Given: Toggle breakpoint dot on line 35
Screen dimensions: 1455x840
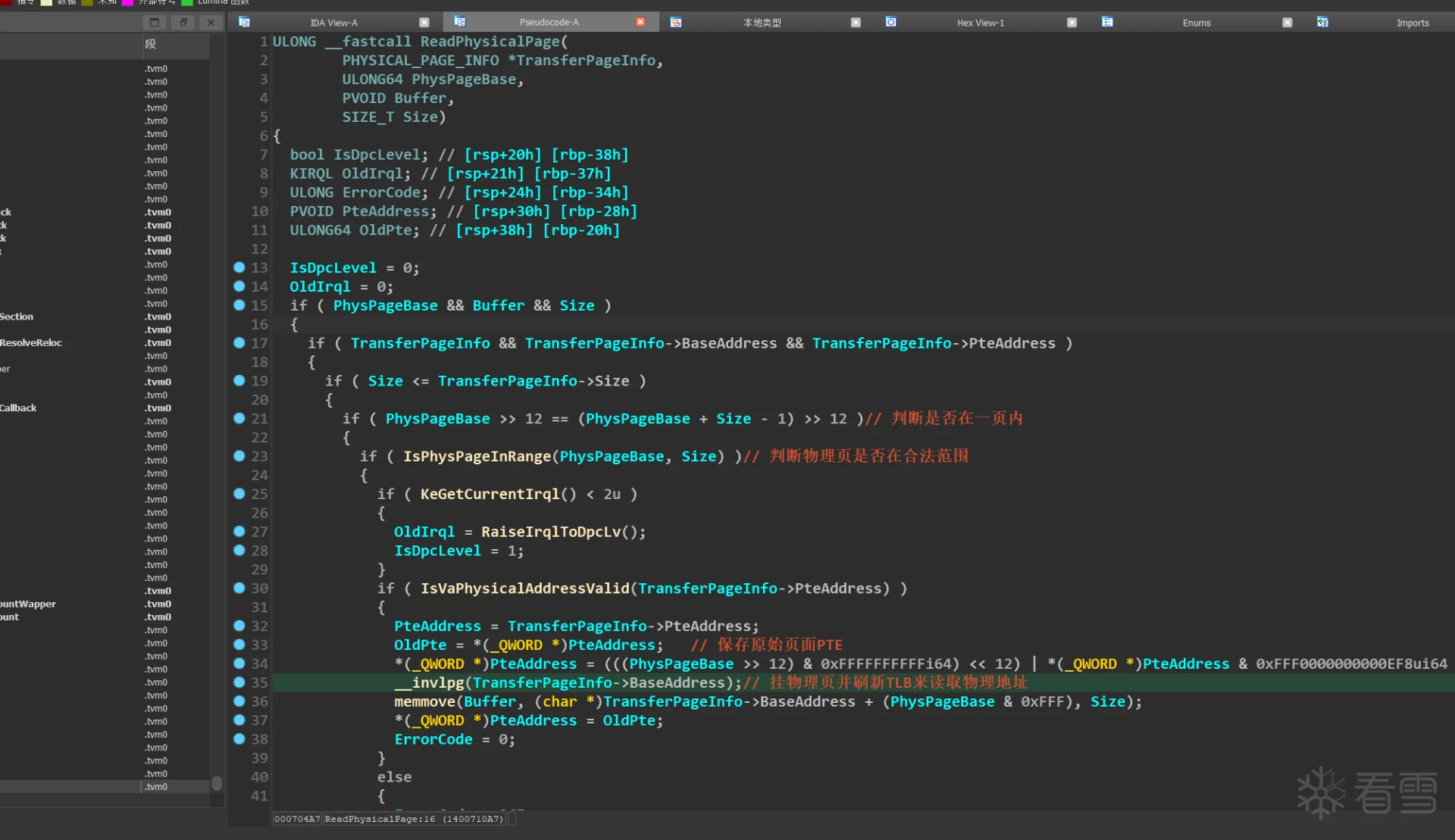Looking at the screenshot, I should pyautogui.click(x=239, y=682).
